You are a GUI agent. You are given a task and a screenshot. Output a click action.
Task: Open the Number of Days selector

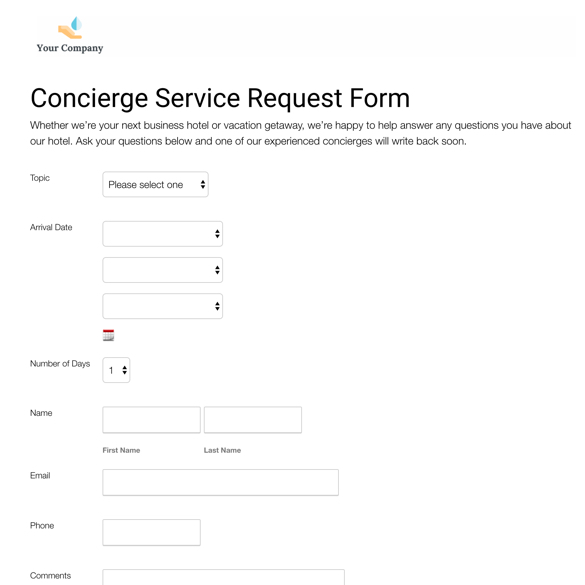tap(116, 370)
